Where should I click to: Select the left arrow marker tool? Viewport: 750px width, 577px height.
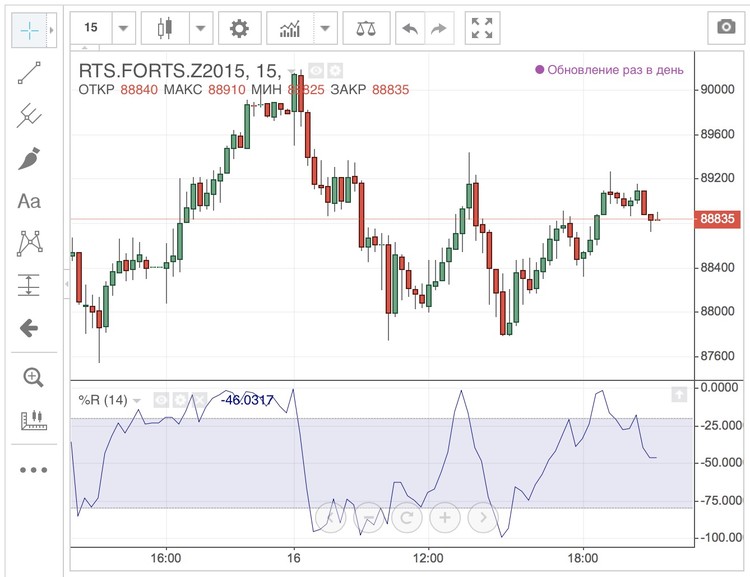pos(29,328)
